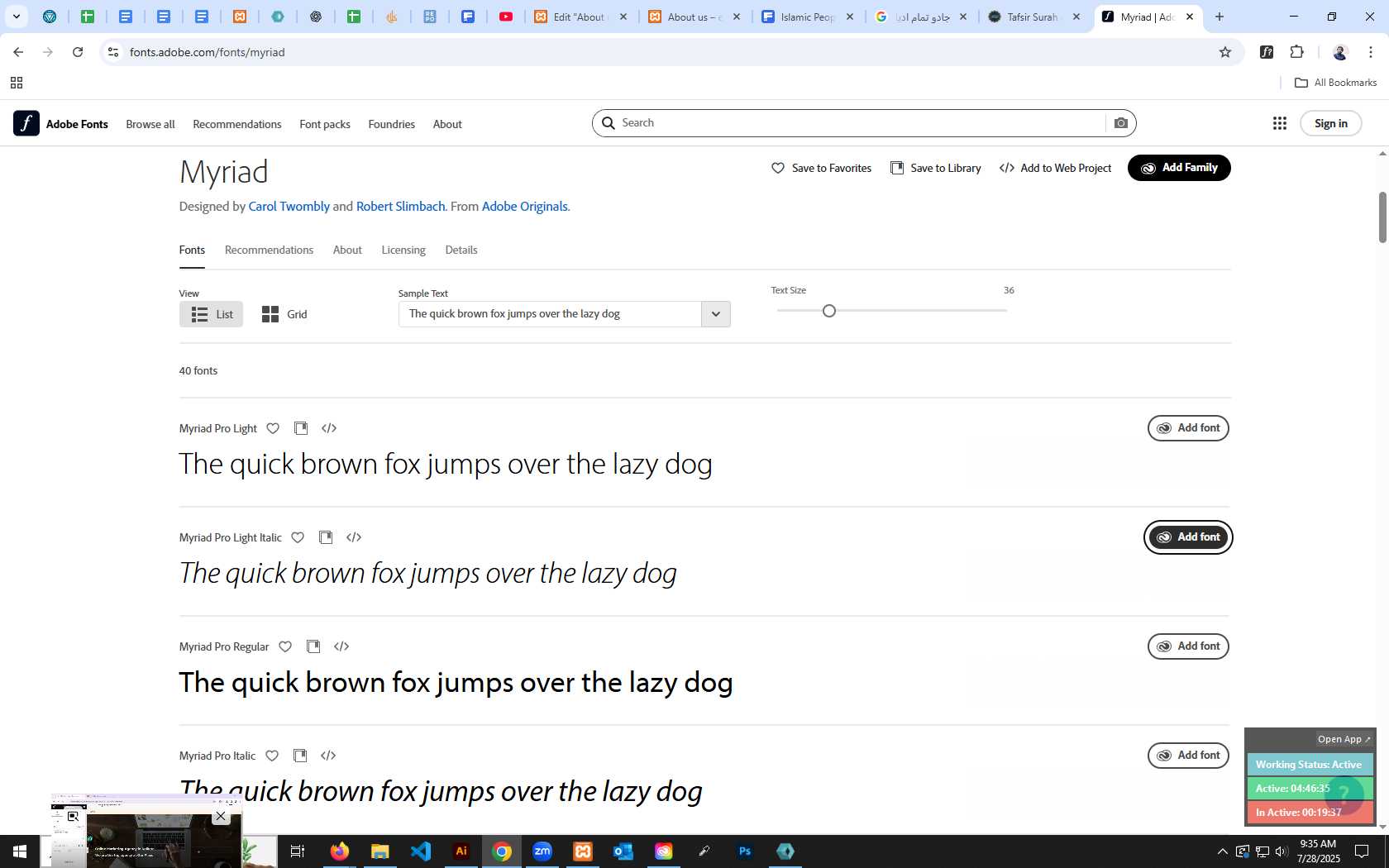Viewport: 1389px width, 868px height.
Task: Favorite Myriad Pro Regular heart icon
Action: pyautogui.click(x=285, y=646)
